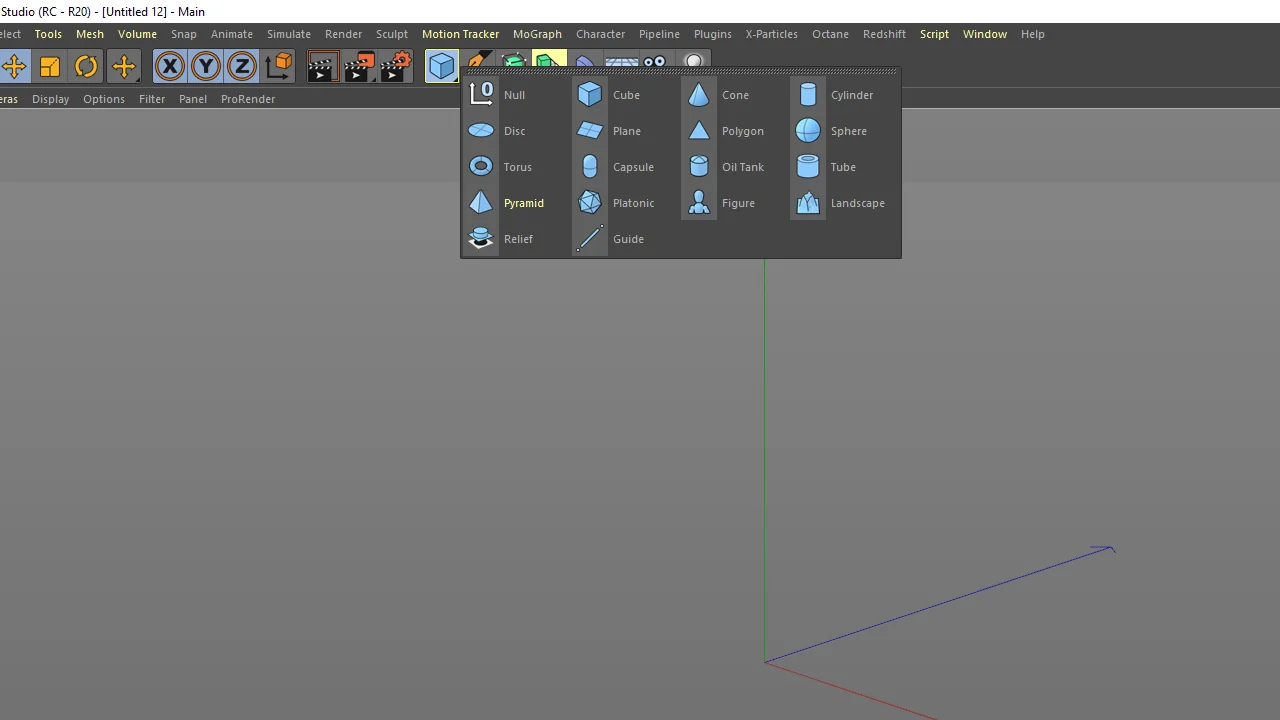Screen dimensions: 1280x720
Task: Open the Help menu
Action: click(1032, 34)
